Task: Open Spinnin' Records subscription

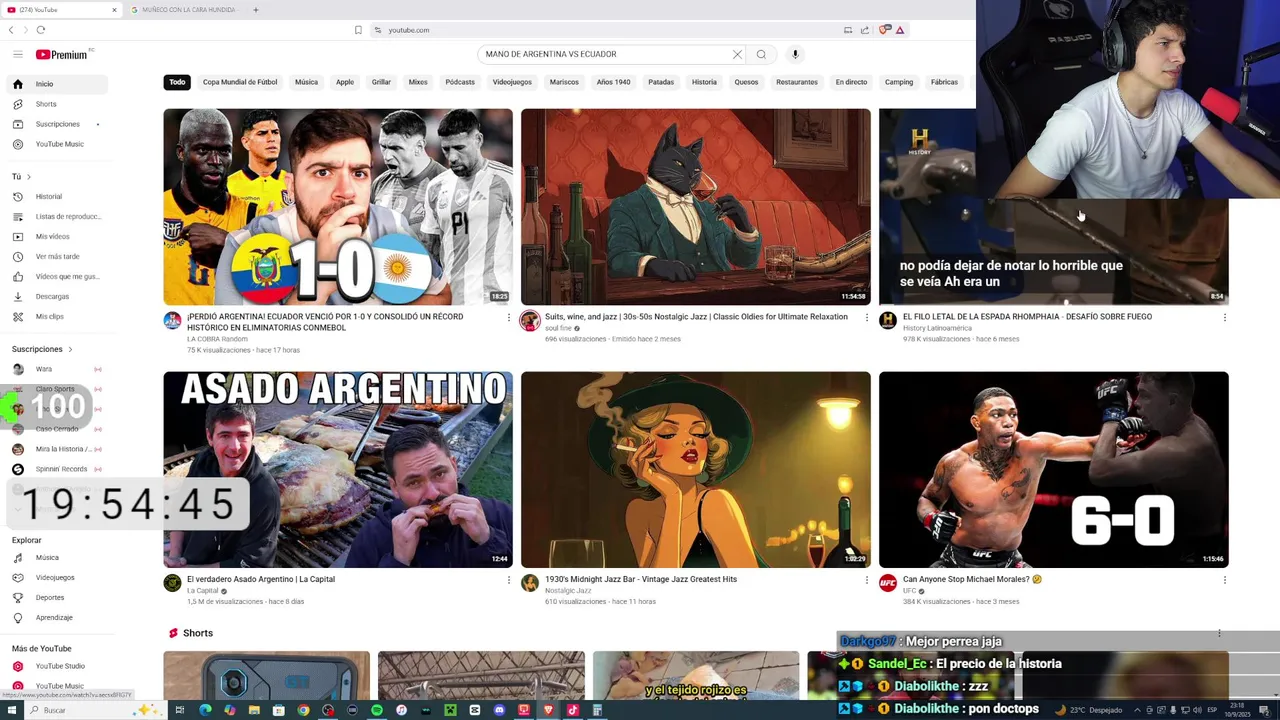Action: point(57,469)
